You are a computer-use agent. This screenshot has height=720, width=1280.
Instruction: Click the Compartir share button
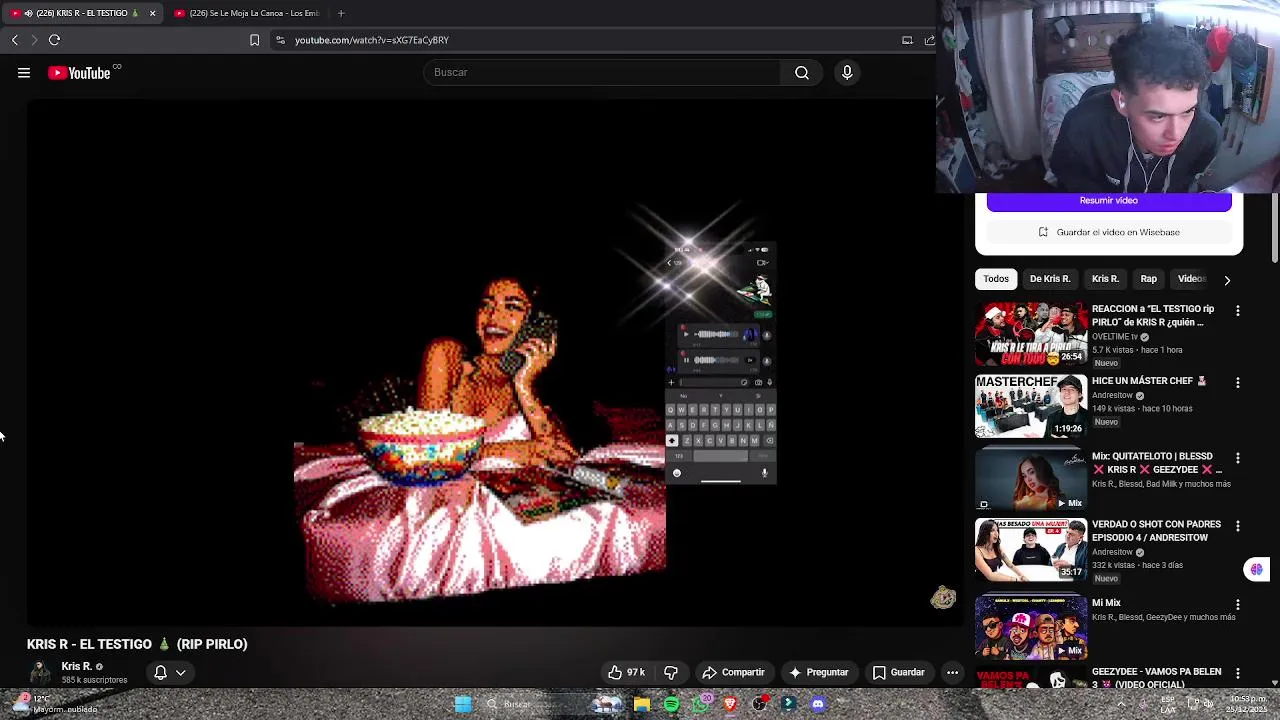click(734, 673)
